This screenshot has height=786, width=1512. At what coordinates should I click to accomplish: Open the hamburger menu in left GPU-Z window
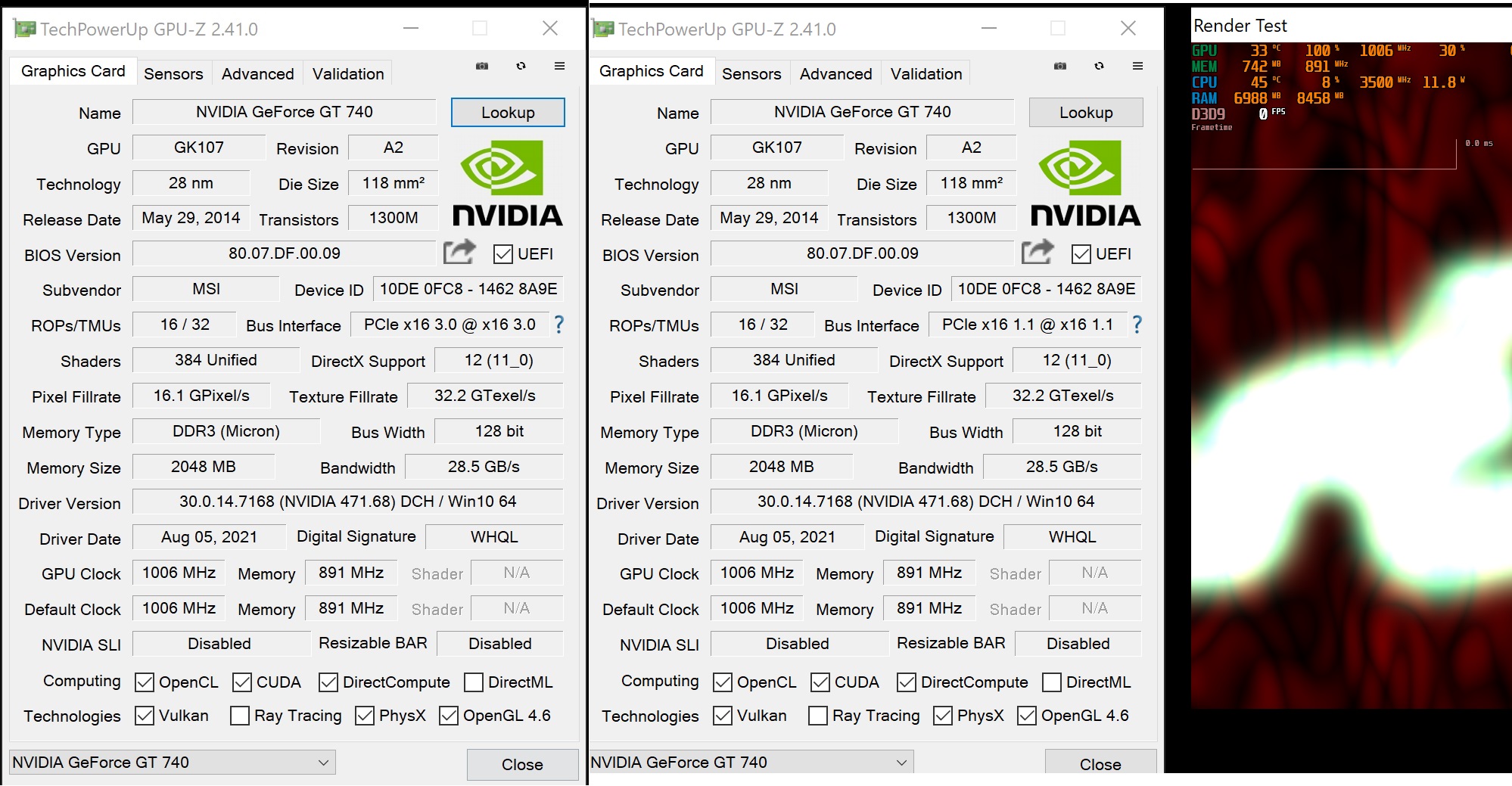559,67
